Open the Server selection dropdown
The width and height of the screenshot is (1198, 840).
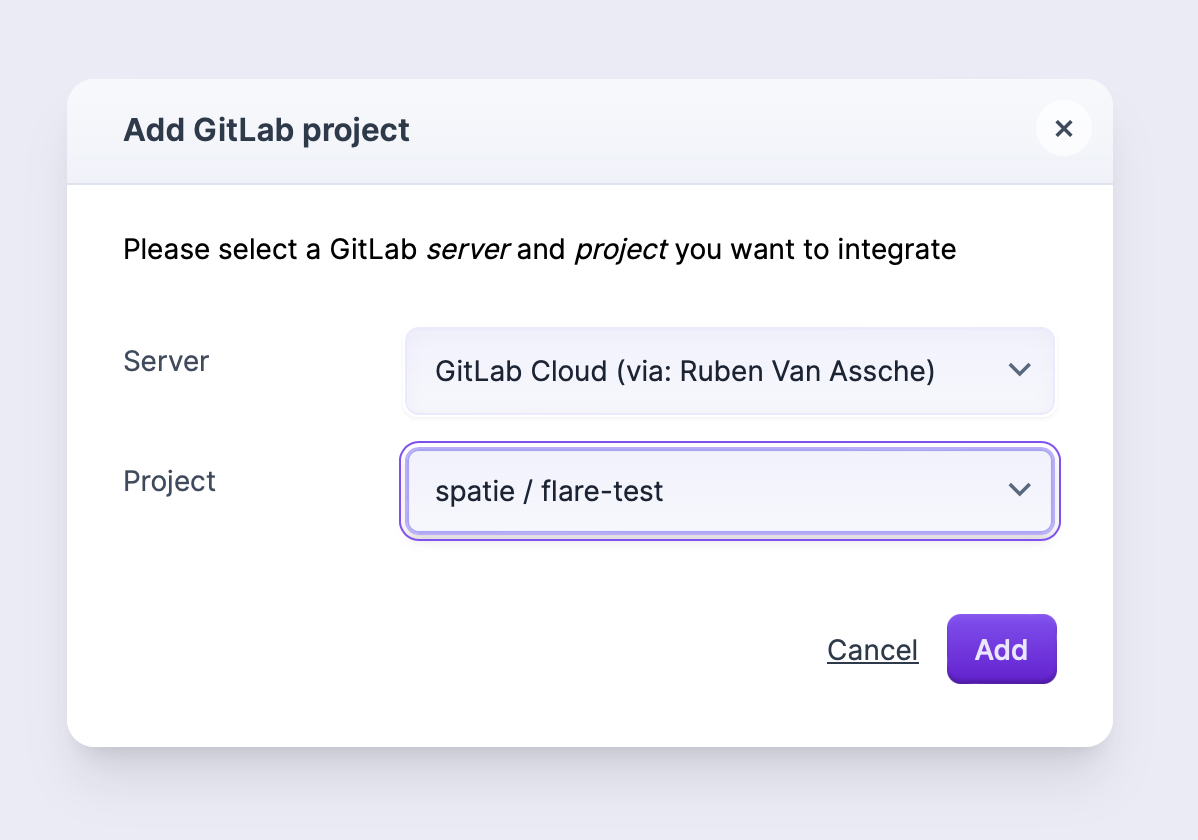click(x=729, y=371)
